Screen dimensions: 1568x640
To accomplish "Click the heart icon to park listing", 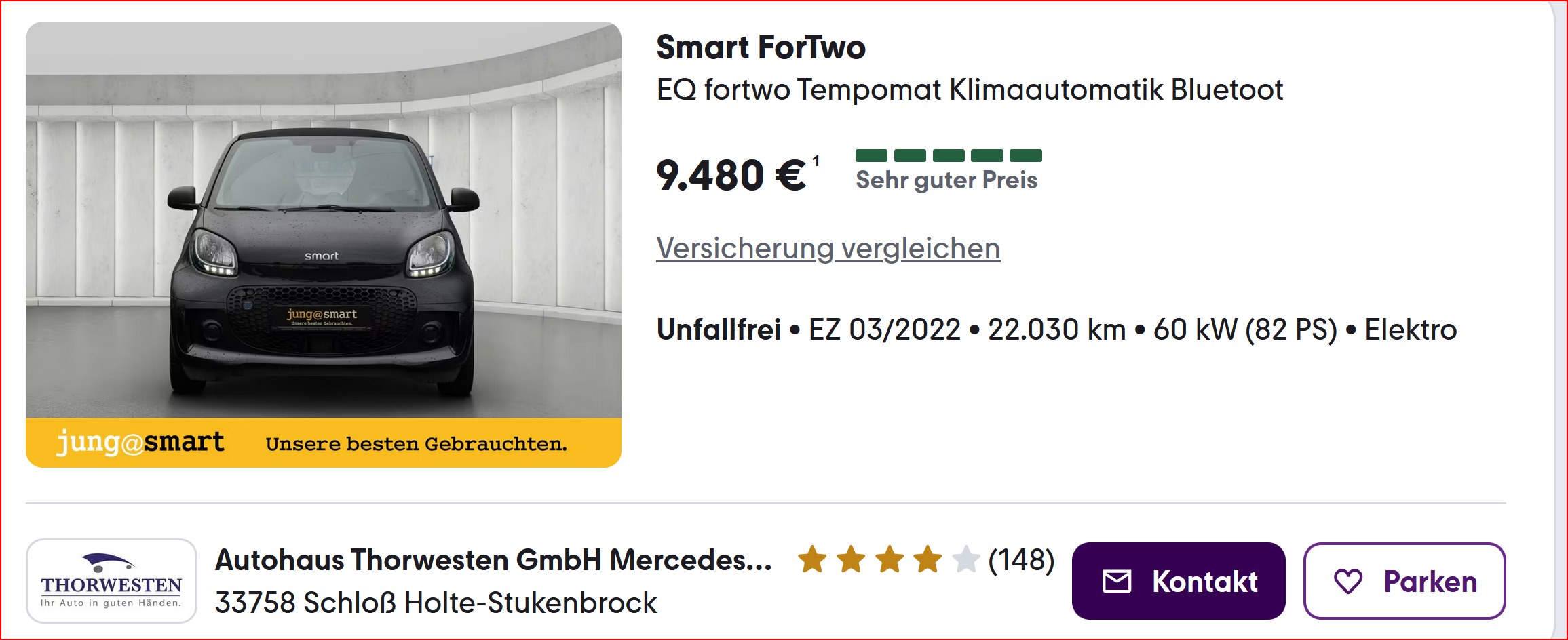I will [1347, 582].
